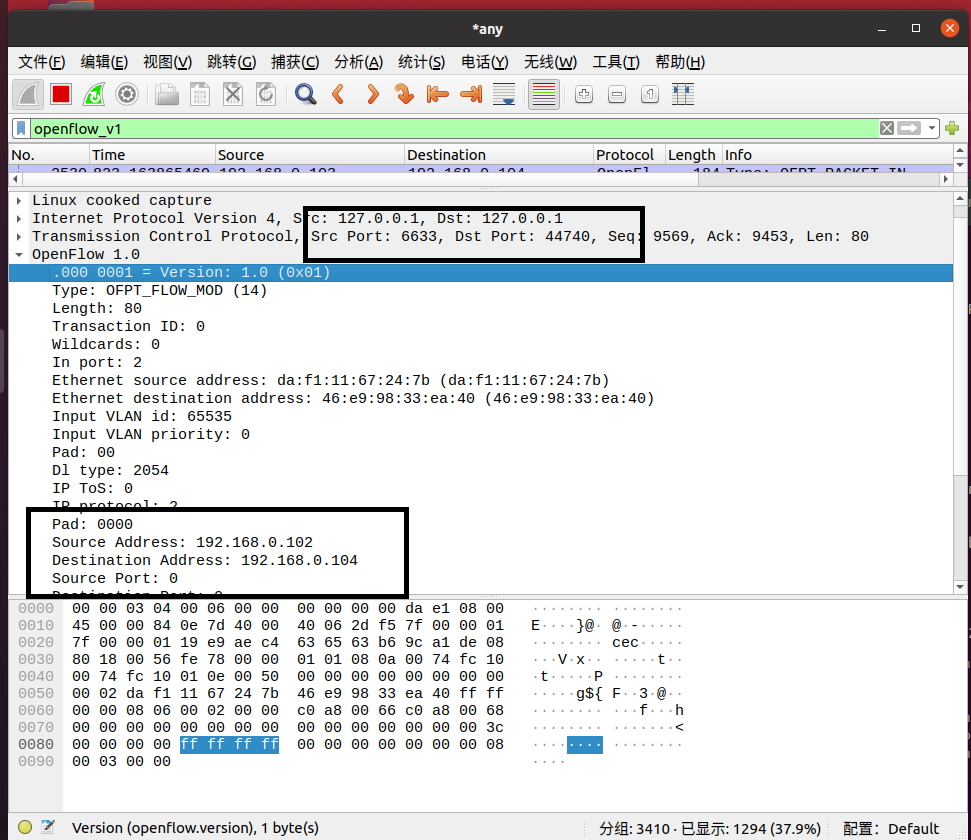Image resolution: width=971 pixels, height=840 pixels.
Task: Zoom in on main window text
Action: click(x=584, y=95)
